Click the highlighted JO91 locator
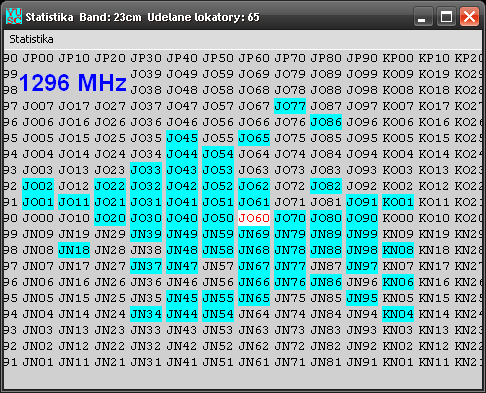 [362, 202]
